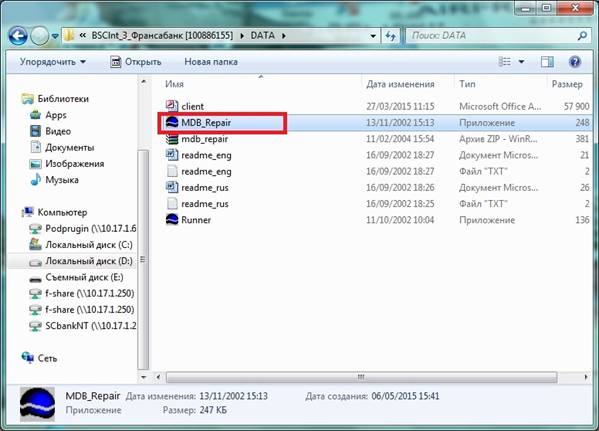Expand the view options dropdown arrow

coord(521,62)
